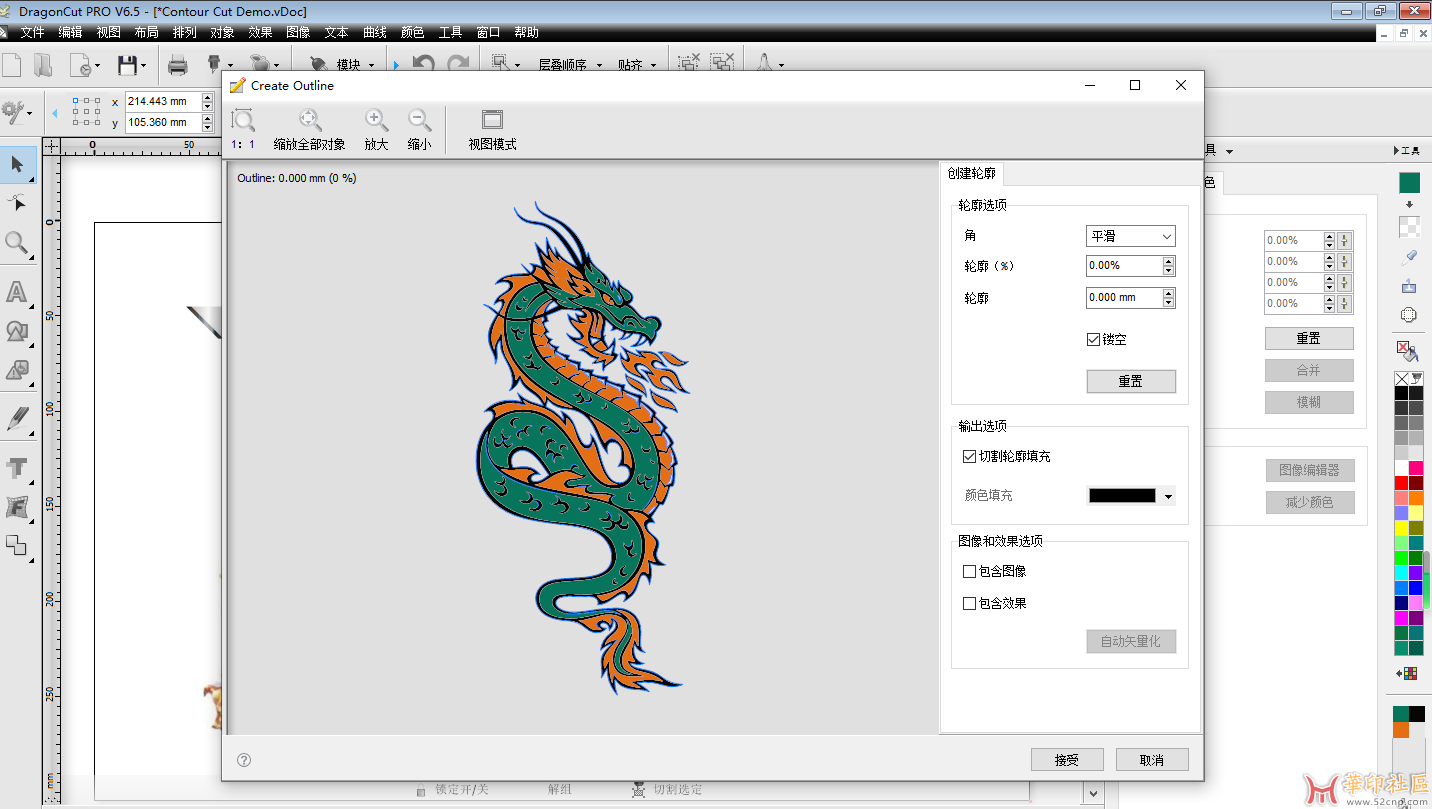
Task: Select the zoom magnifier tool in left toolbar
Action: pyautogui.click(x=17, y=243)
